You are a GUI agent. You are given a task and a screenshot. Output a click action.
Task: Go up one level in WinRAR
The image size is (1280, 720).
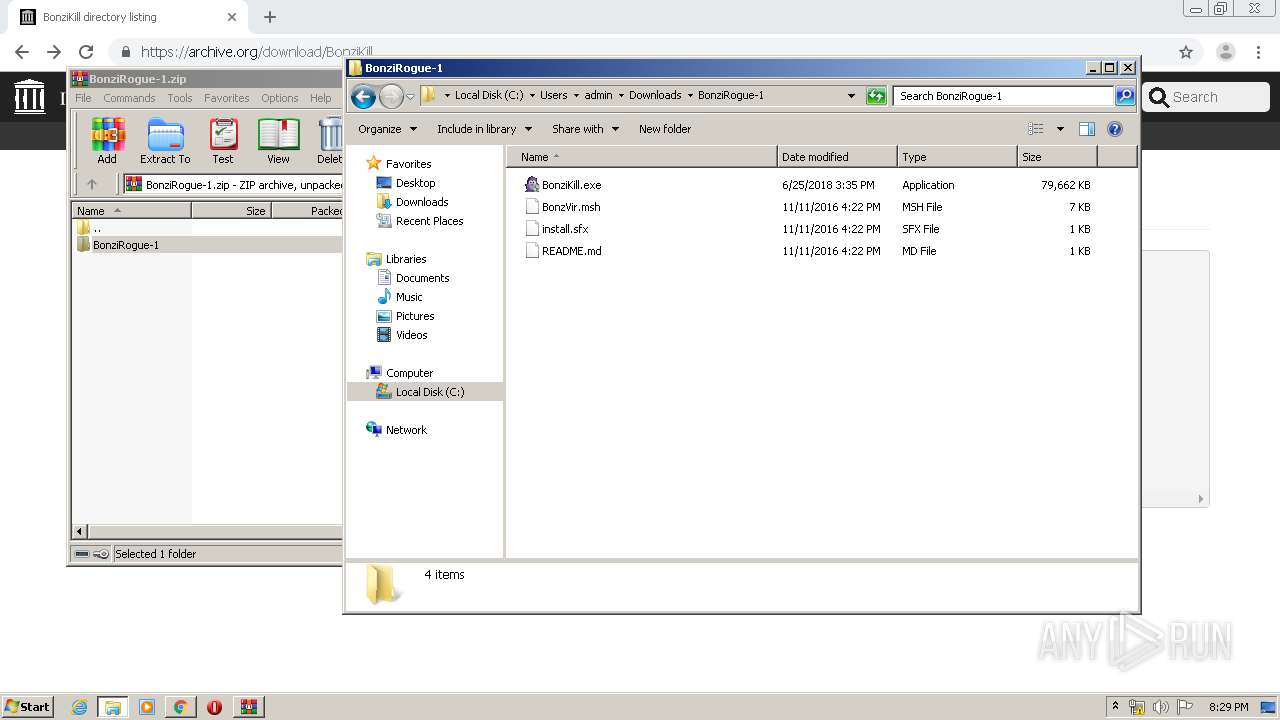pos(92,184)
